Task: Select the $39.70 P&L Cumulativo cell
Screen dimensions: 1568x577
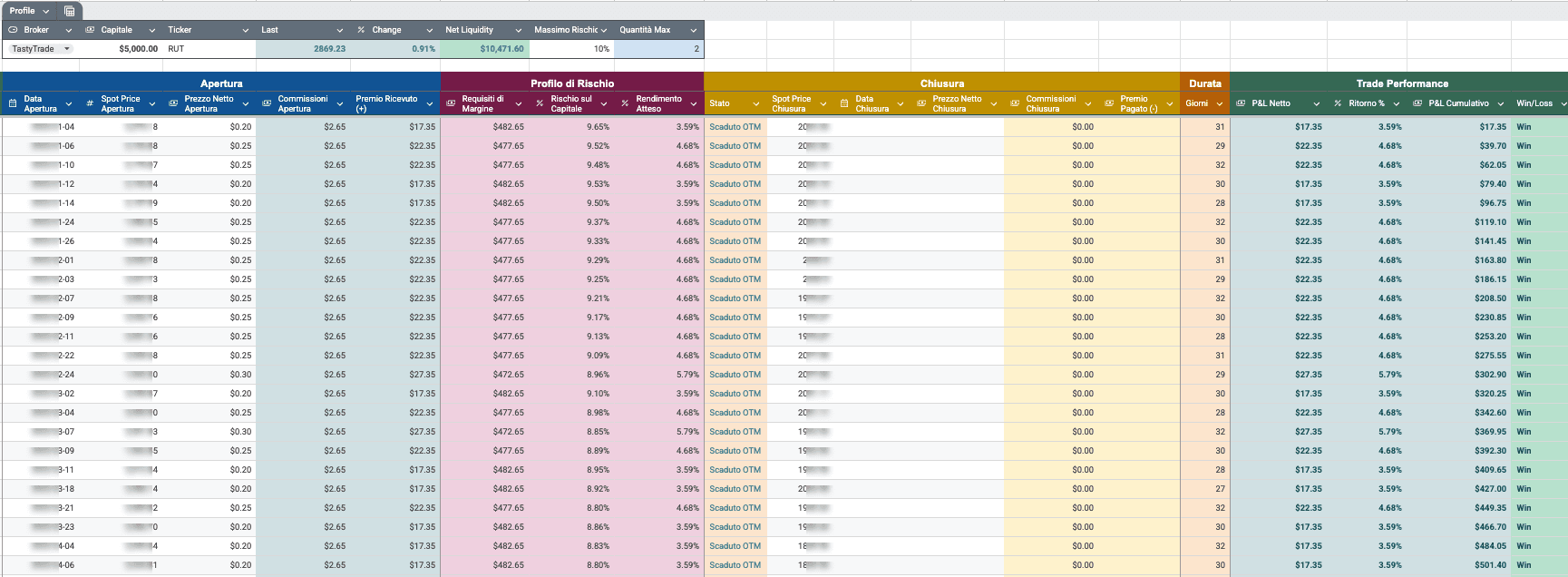Action: click(x=1459, y=146)
